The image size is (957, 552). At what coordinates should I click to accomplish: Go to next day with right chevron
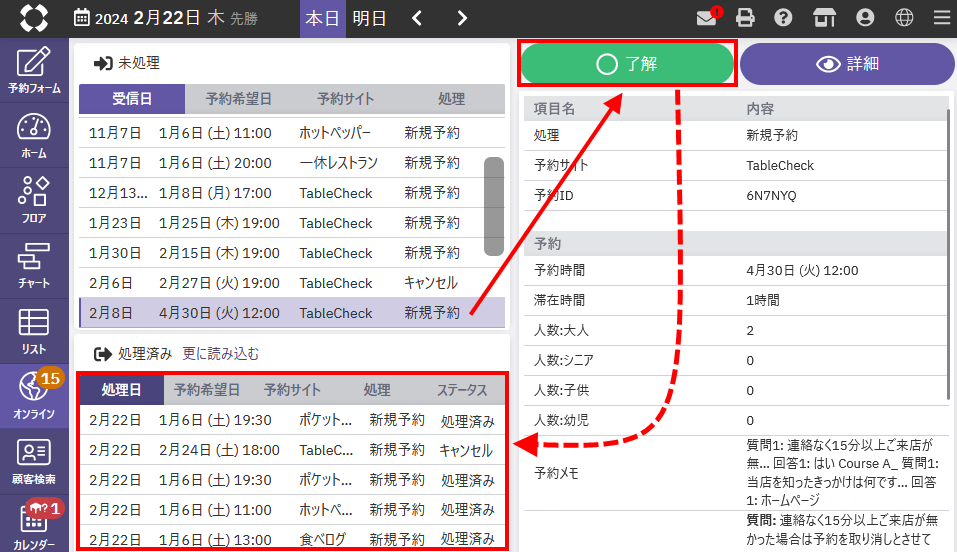pos(461,18)
